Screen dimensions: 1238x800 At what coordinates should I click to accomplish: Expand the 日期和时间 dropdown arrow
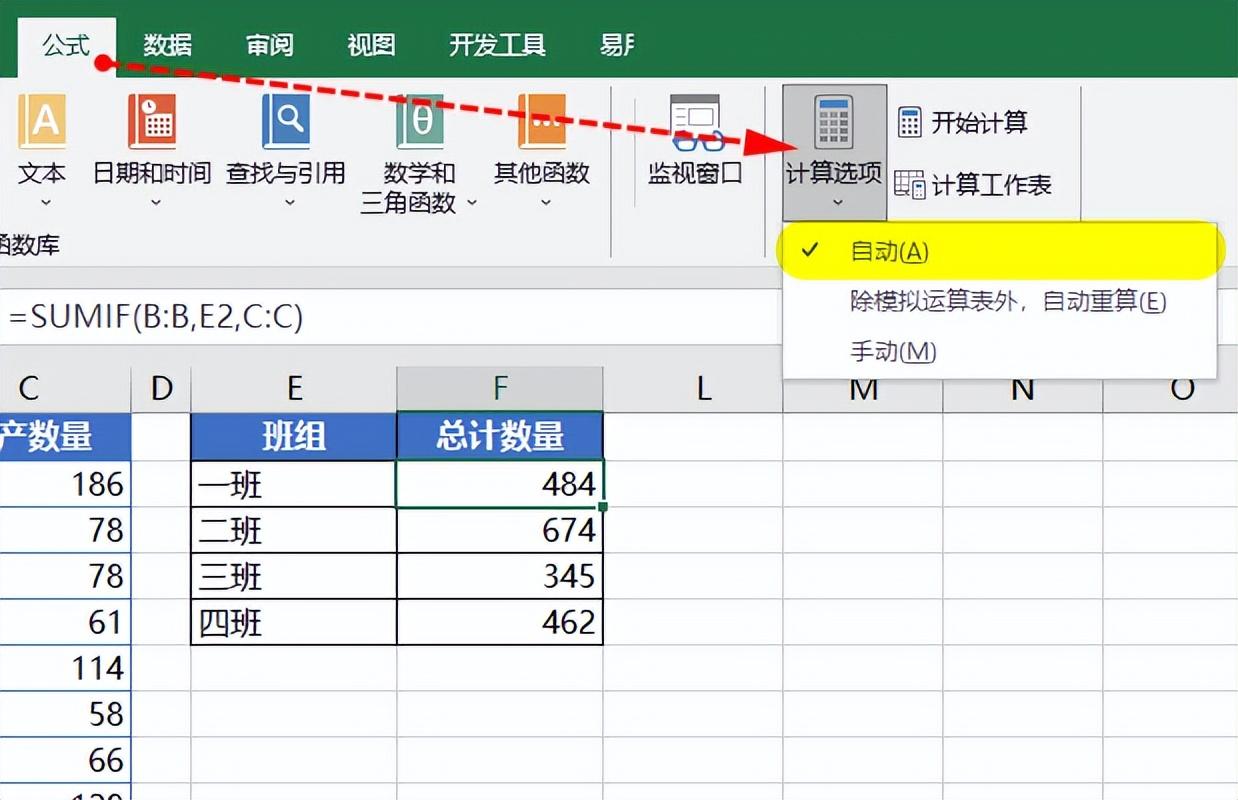[x=154, y=203]
